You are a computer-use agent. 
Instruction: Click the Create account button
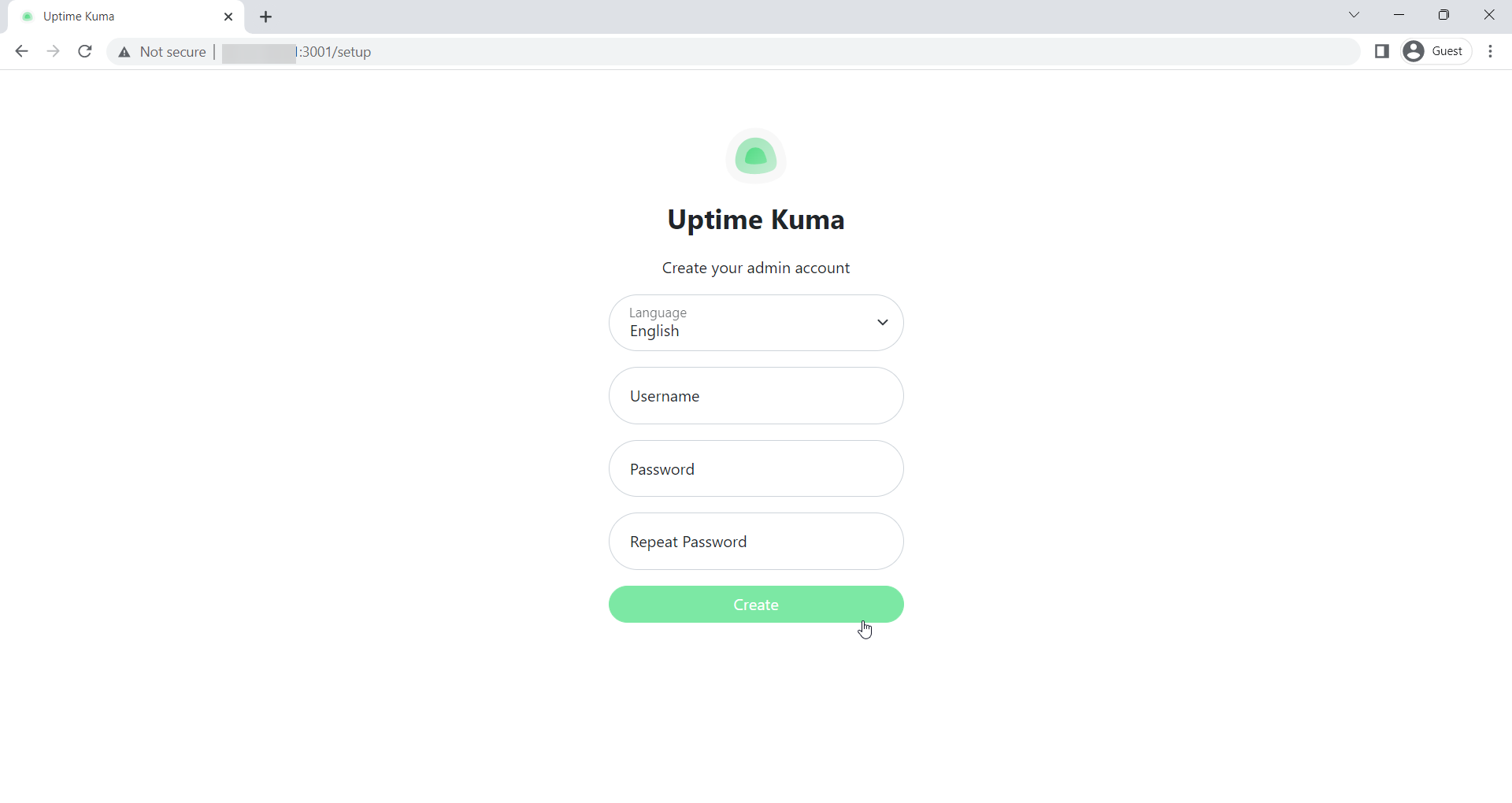click(756, 605)
